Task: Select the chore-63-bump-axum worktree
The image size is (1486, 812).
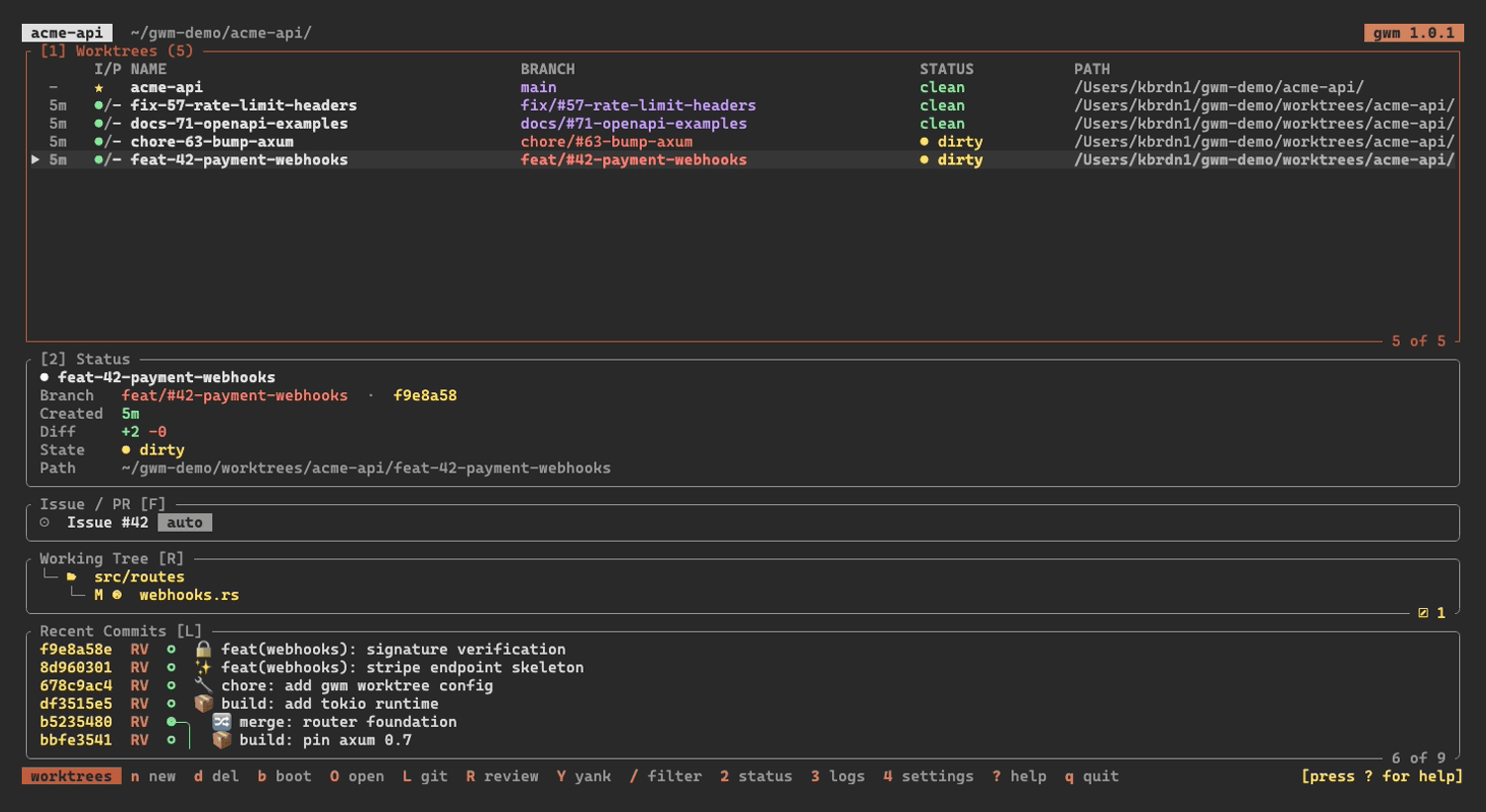Action: pos(212,142)
